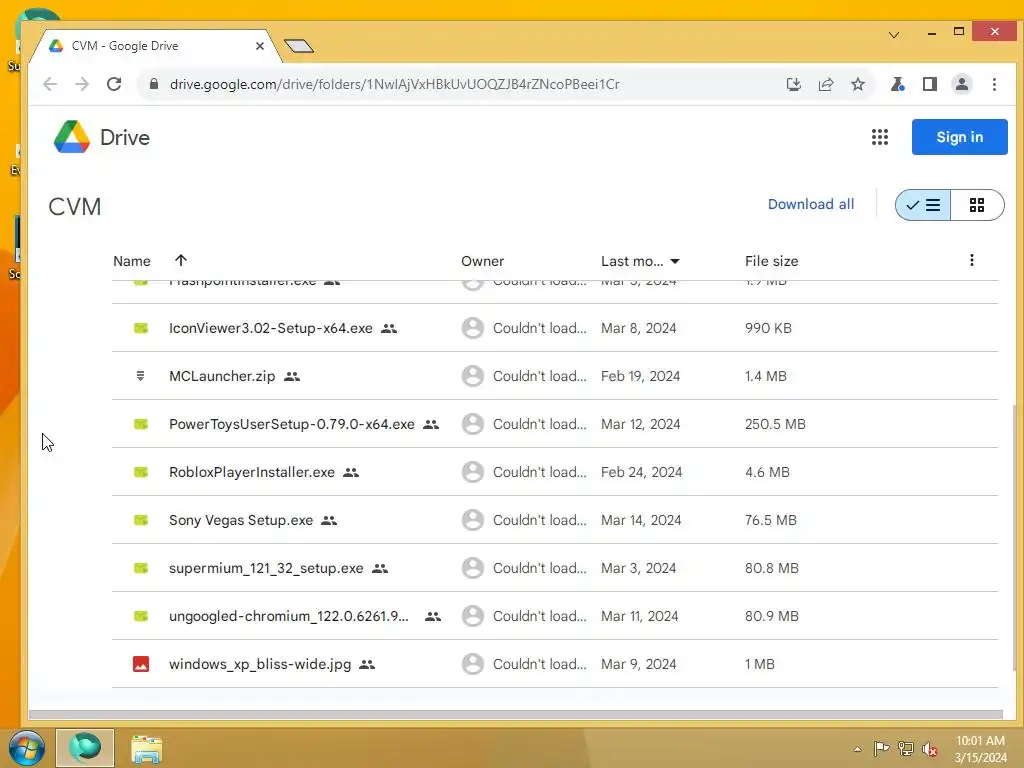Open the Google apps grid

(880, 137)
